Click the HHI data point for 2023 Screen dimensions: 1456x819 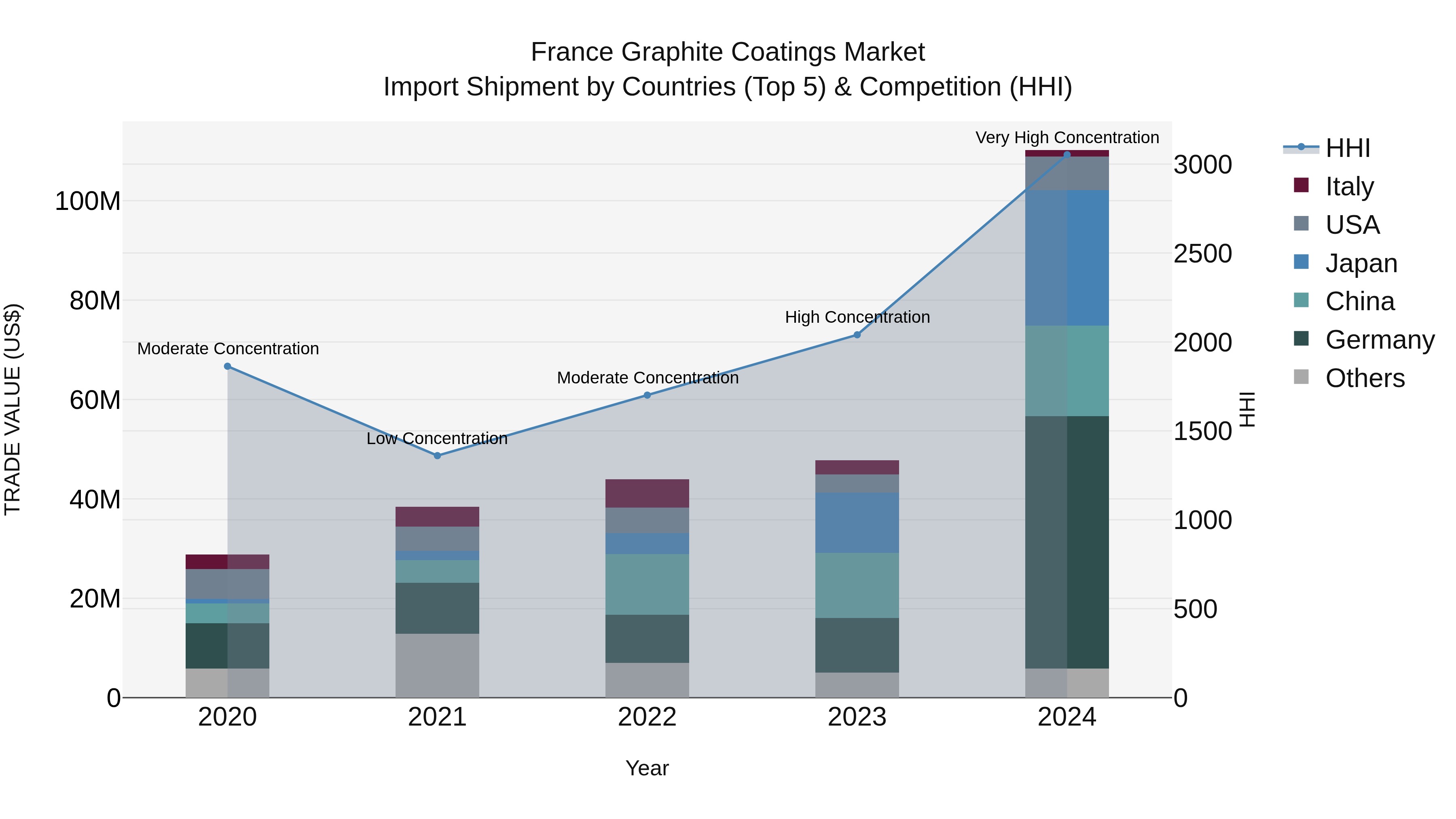pos(857,334)
